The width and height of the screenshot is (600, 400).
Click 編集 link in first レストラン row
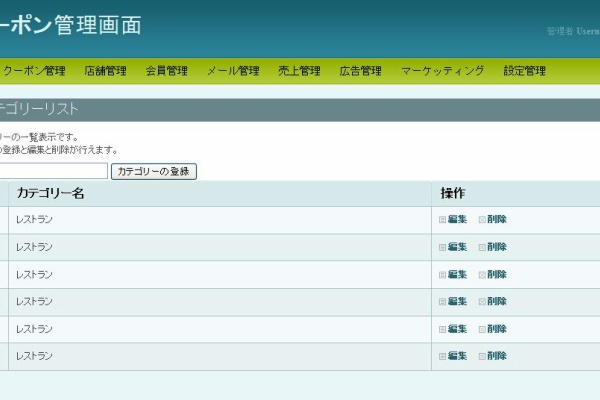point(457,219)
